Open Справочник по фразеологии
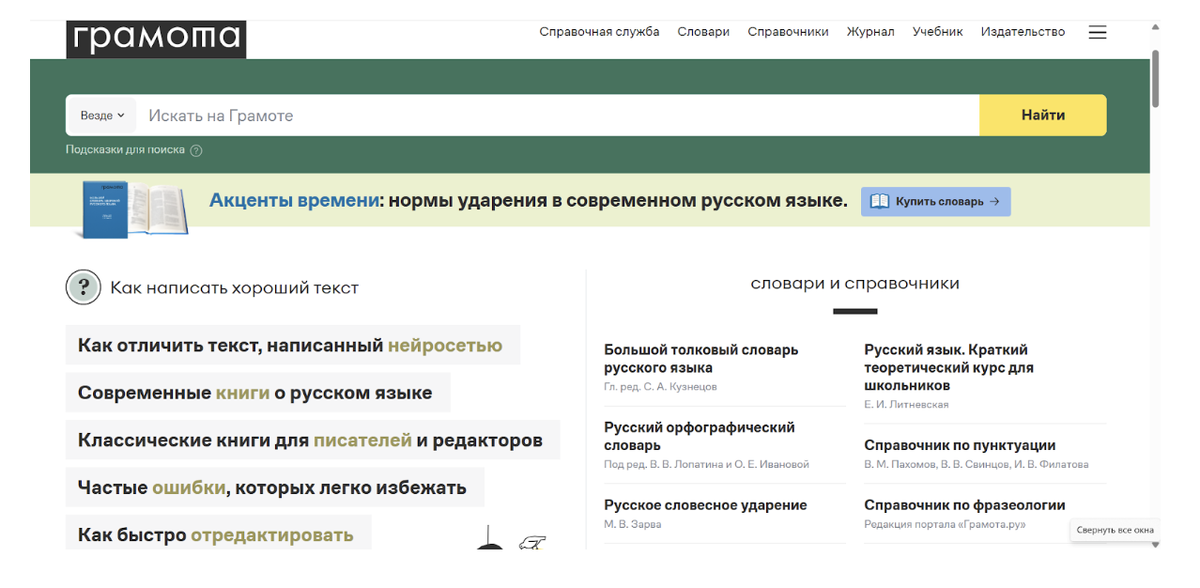Viewport: 1200px width, 588px height. pyautogui.click(x=965, y=505)
